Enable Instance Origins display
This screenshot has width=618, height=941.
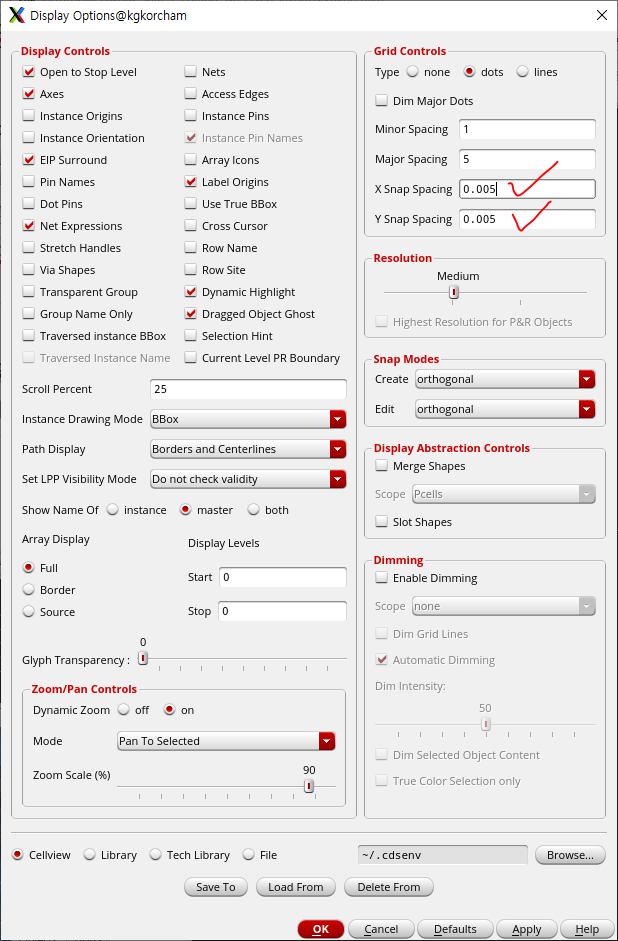[28, 116]
